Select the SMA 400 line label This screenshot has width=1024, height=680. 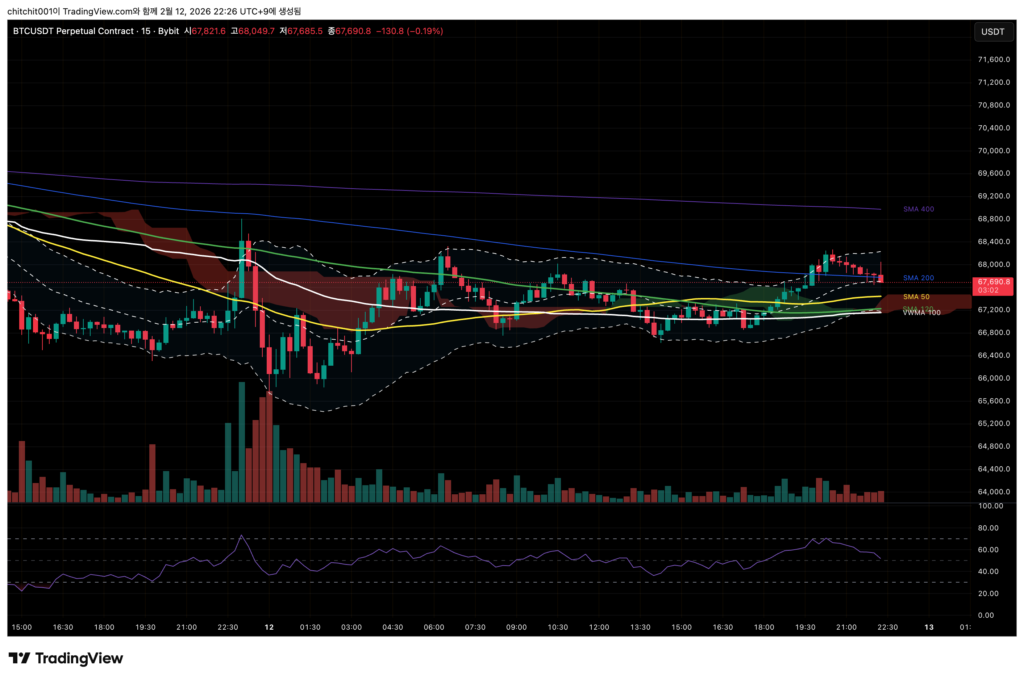point(917,209)
